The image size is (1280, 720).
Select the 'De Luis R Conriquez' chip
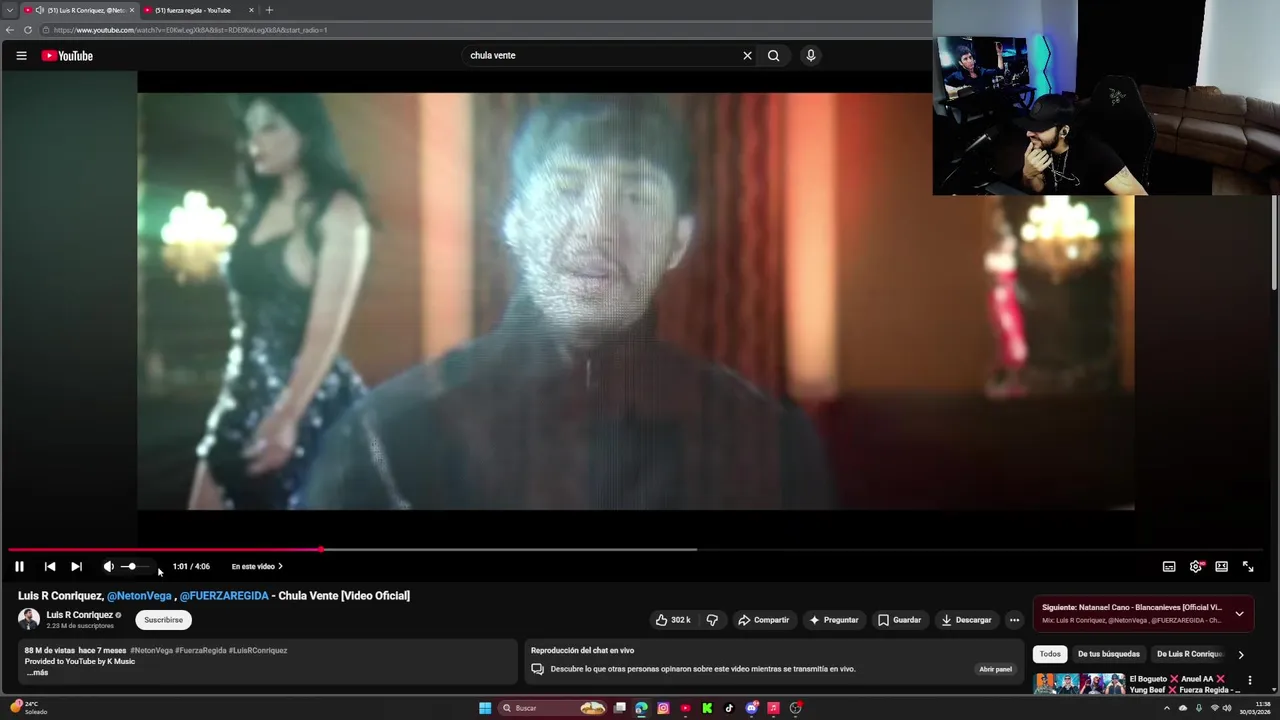click(x=1189, y=654)
